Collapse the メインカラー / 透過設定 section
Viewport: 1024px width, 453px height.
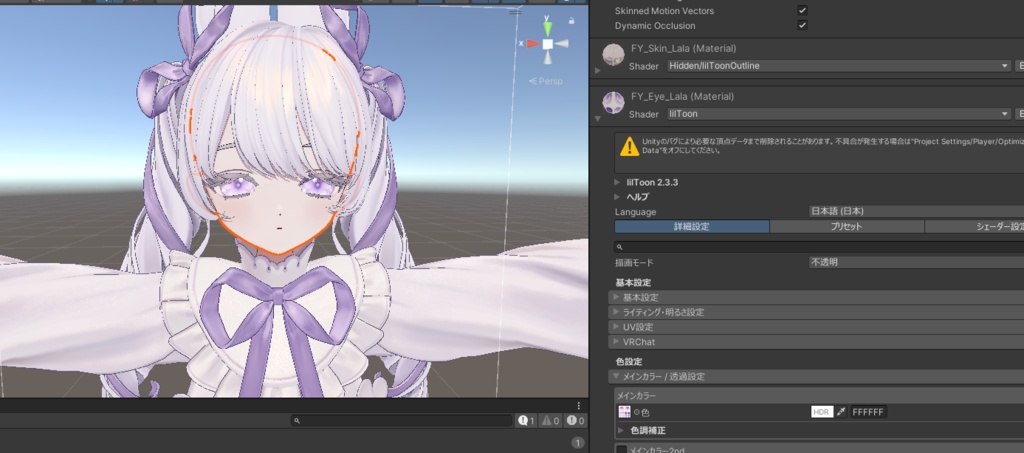pyautogui.click(x=816, y=377)
